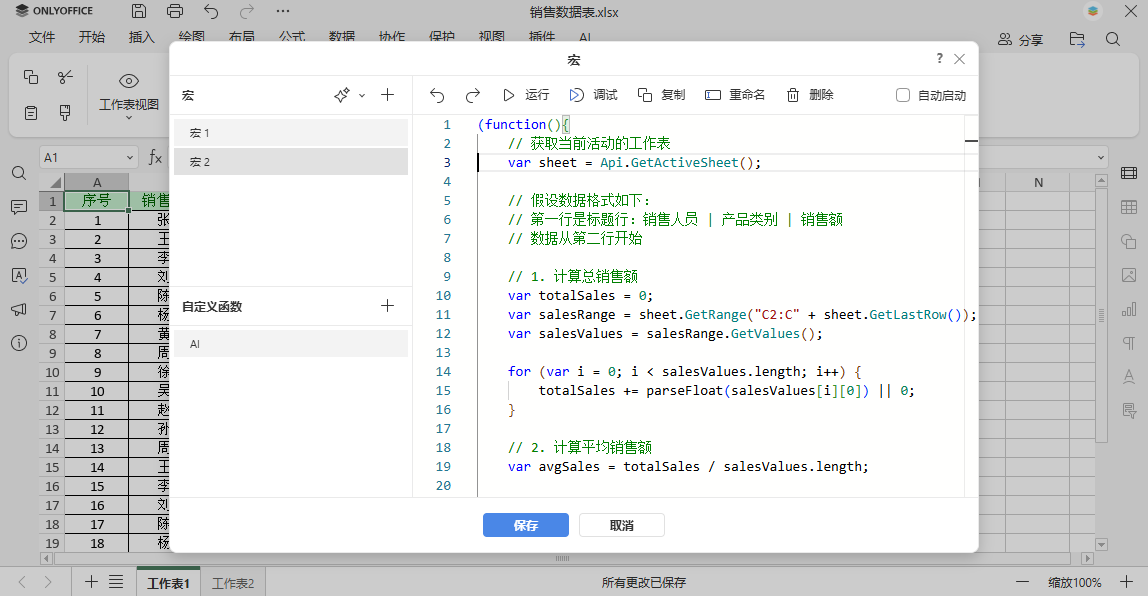This screenshot has width=1148, height=596.
Task: Debug the macro with 调试
Action: 594,95
